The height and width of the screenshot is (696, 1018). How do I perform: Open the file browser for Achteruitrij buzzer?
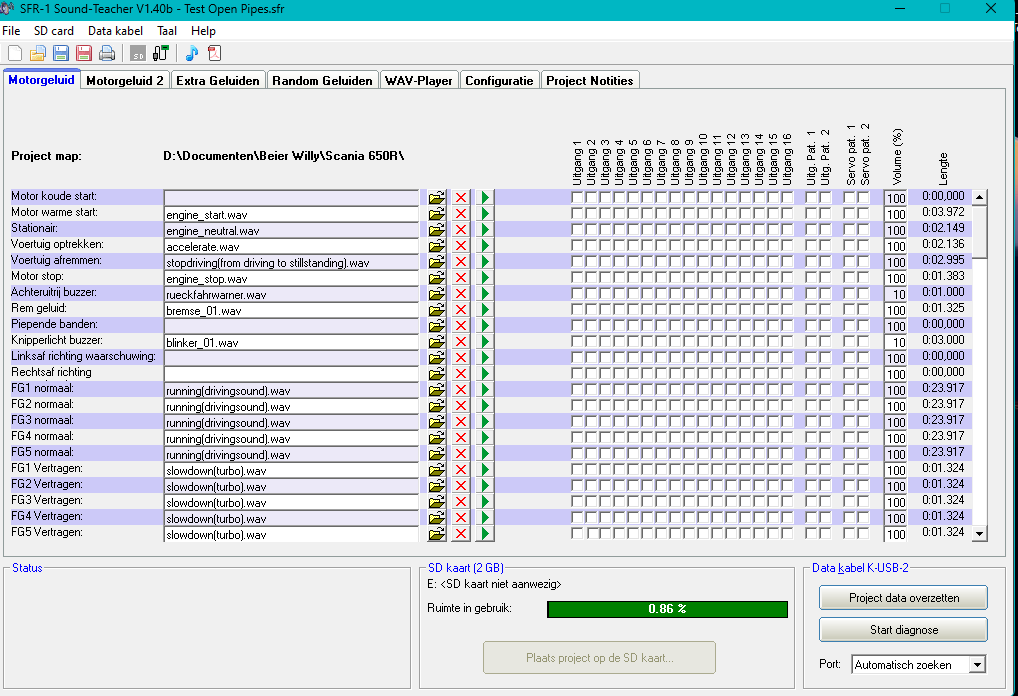pos(437,293)
